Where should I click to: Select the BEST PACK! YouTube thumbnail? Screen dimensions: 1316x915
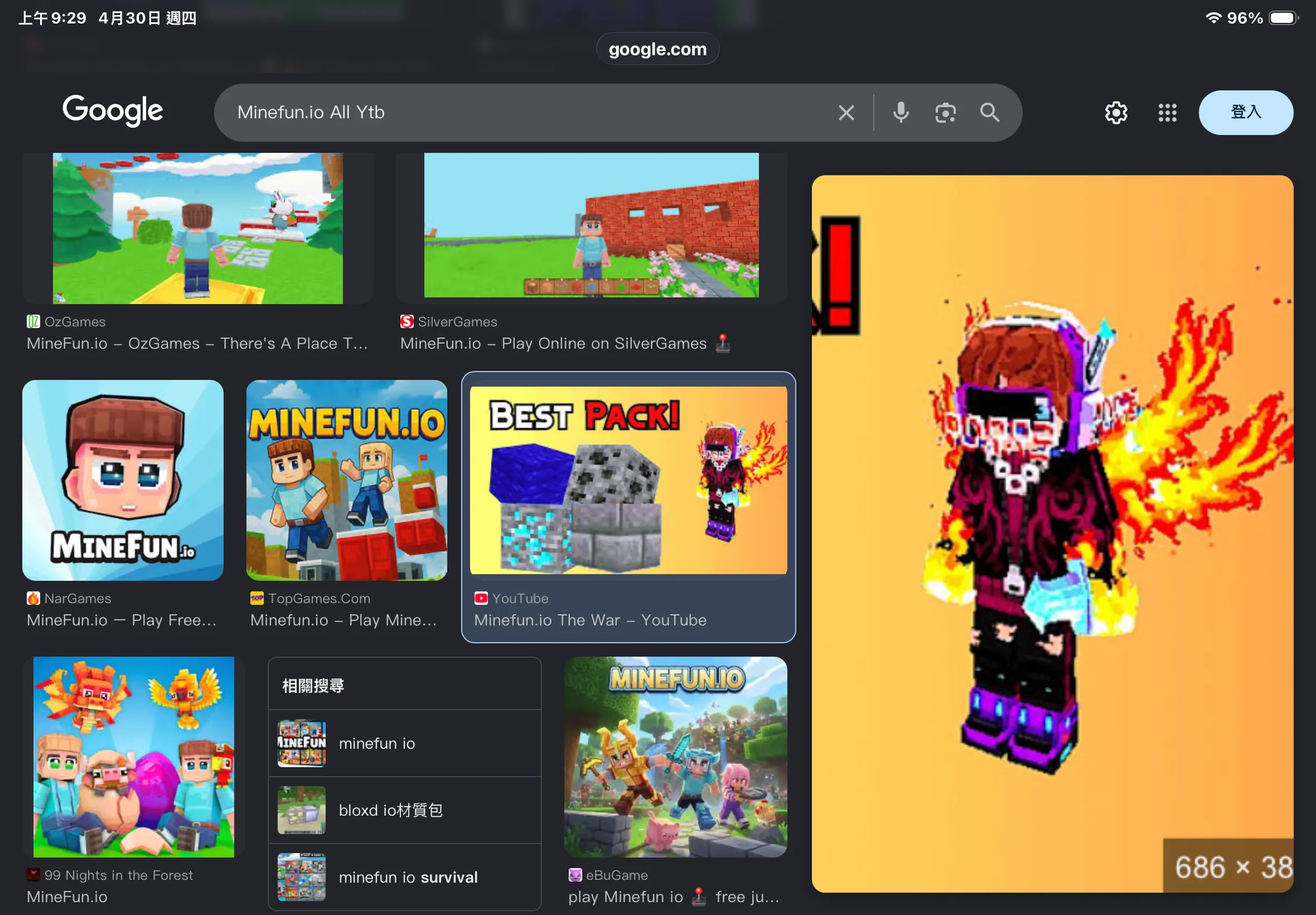click(628, 480)
